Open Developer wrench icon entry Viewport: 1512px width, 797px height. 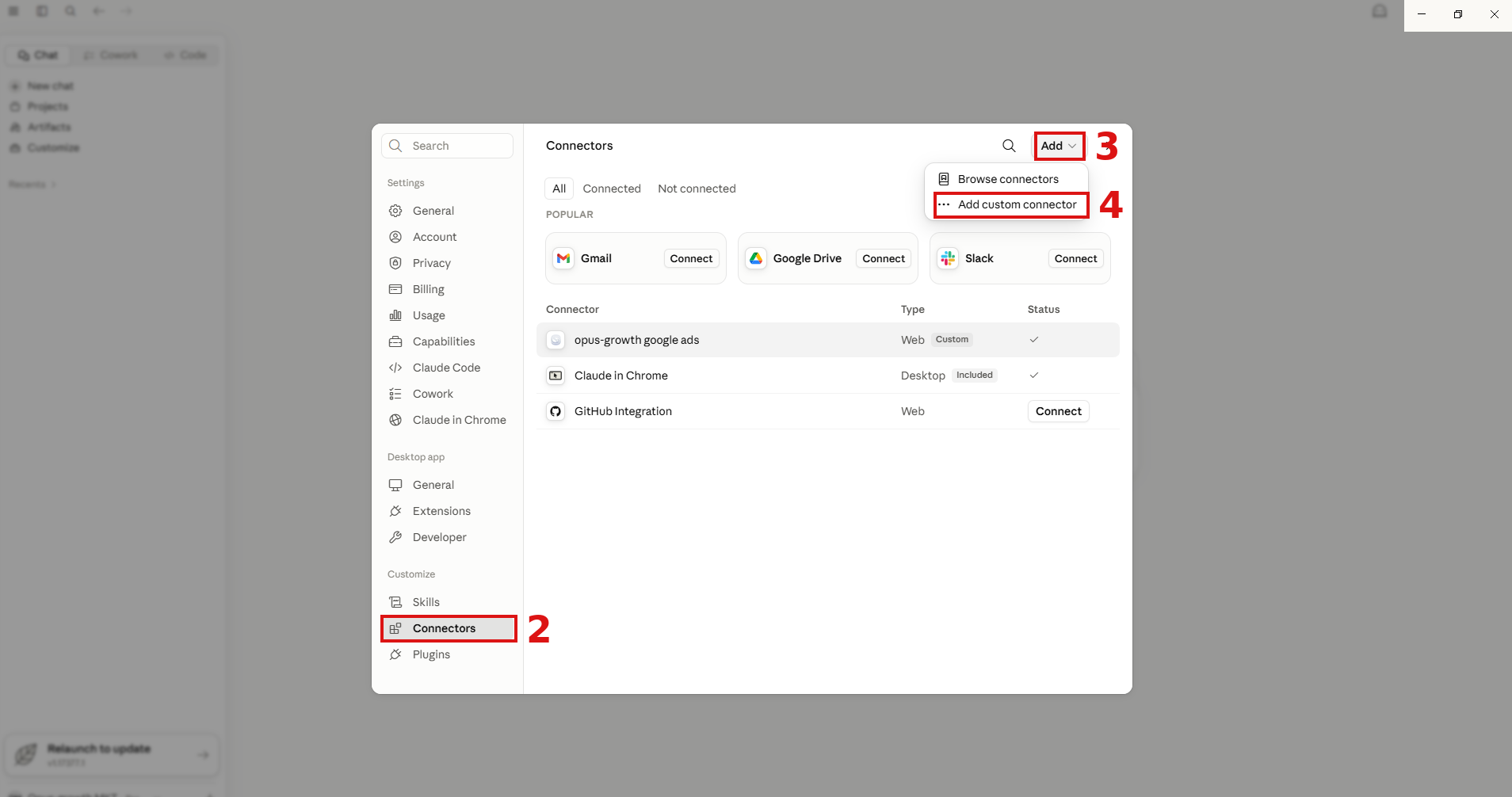coord(395,537)
